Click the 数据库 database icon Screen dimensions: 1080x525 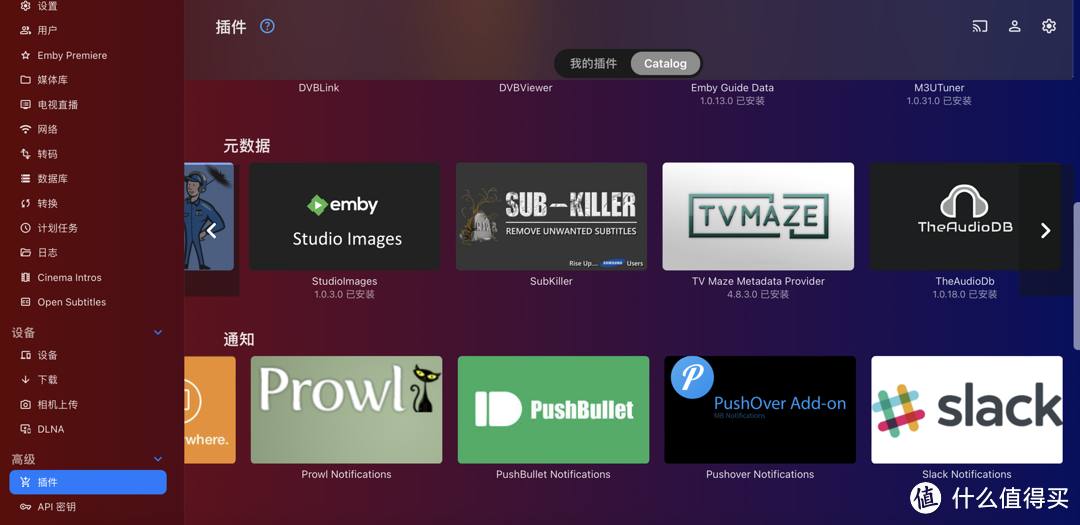[25, 179]
